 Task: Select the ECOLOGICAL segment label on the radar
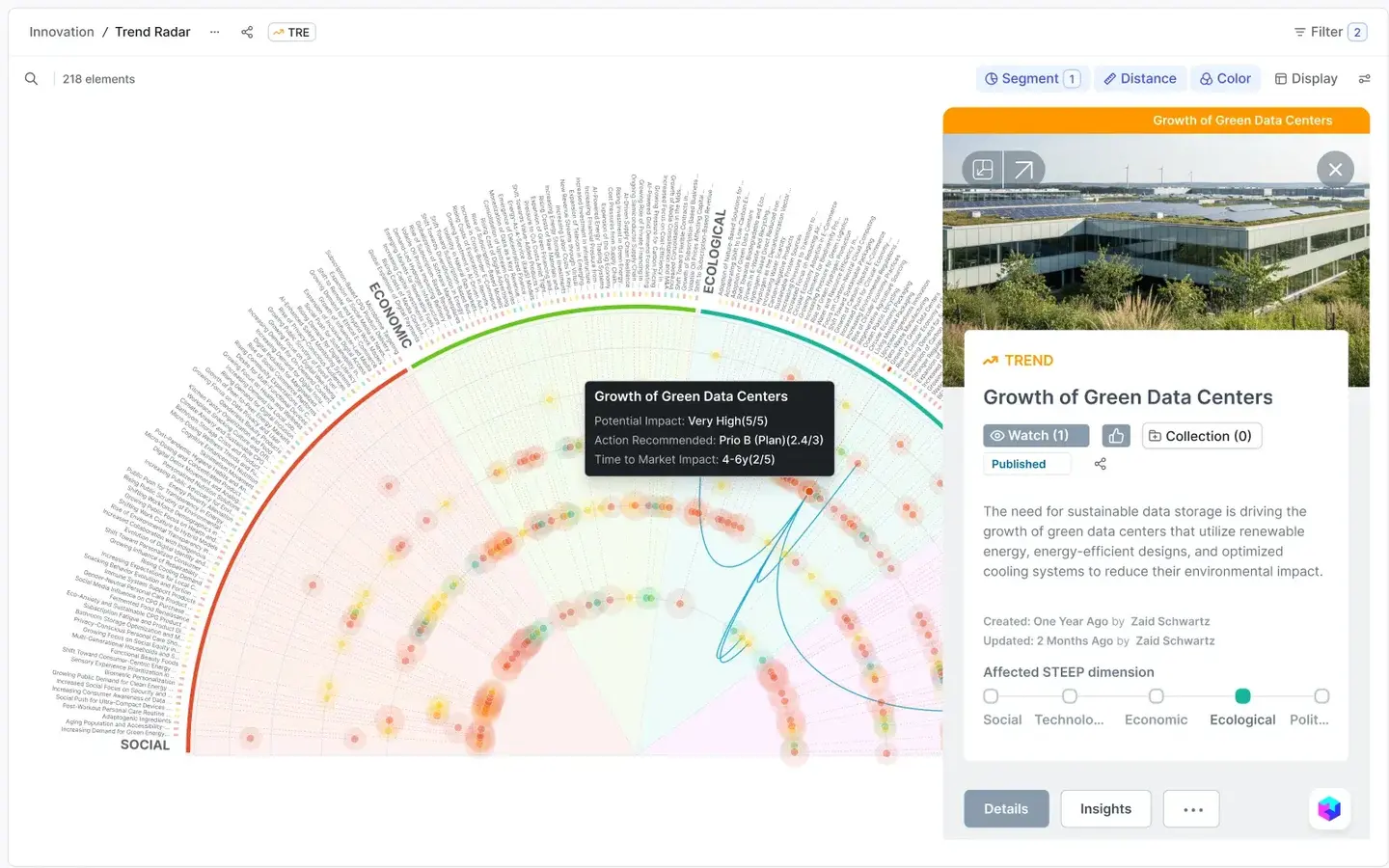tap(715, 251)
